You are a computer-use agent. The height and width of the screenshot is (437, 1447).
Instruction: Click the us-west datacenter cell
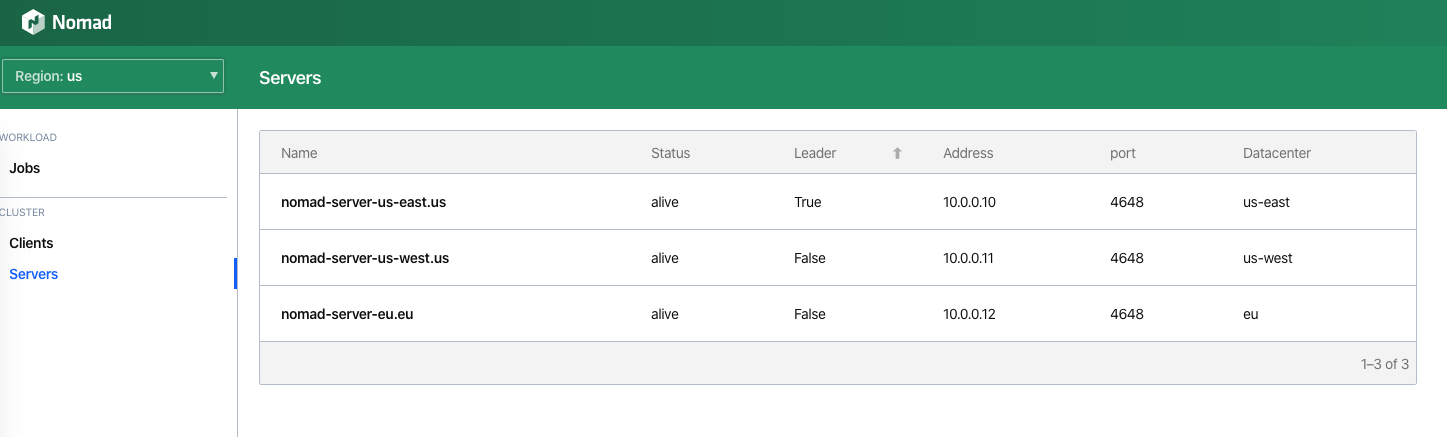(x=1267, y=258)
